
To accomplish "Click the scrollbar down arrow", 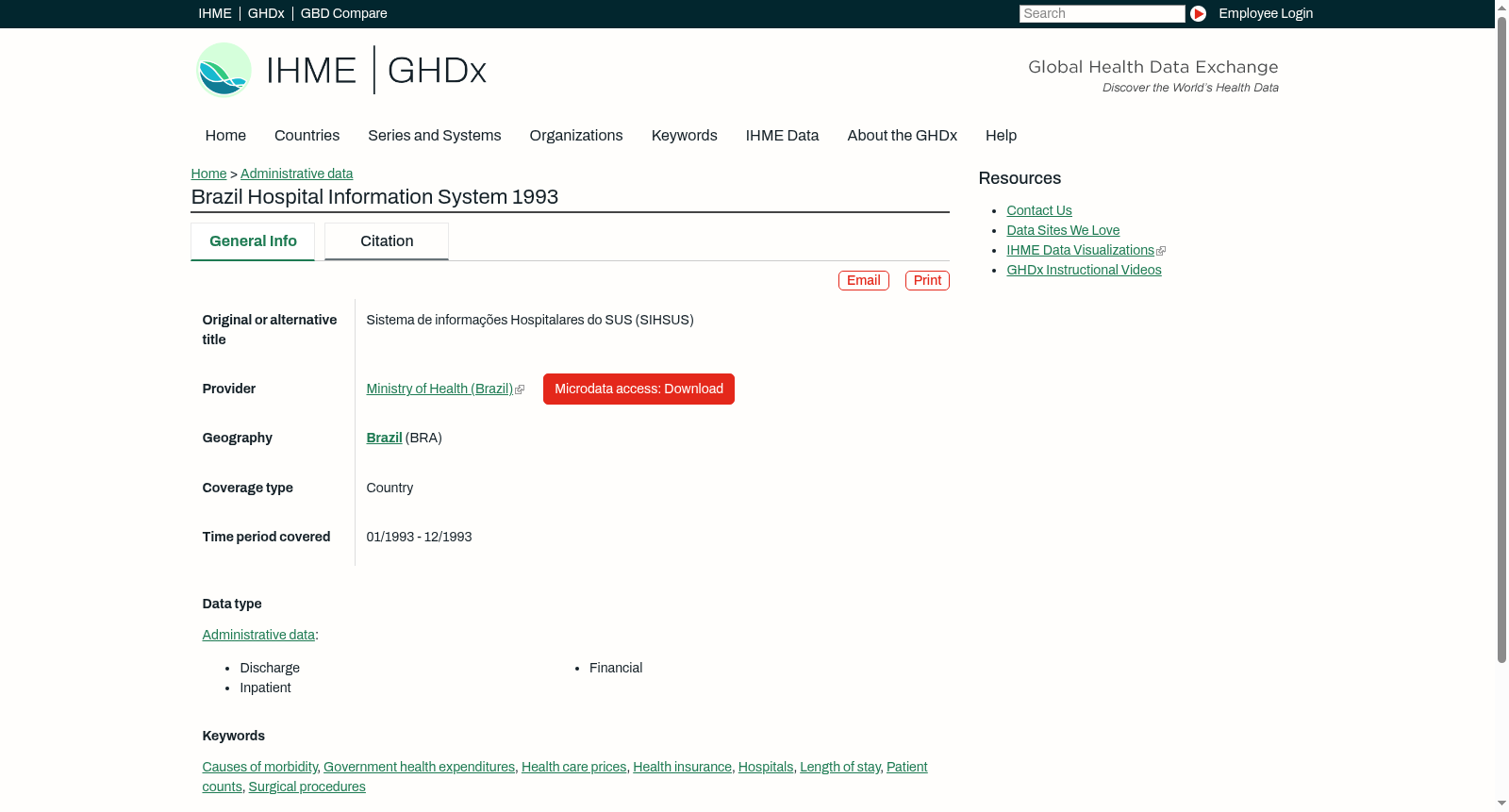I will click(x=1501, y=804).
